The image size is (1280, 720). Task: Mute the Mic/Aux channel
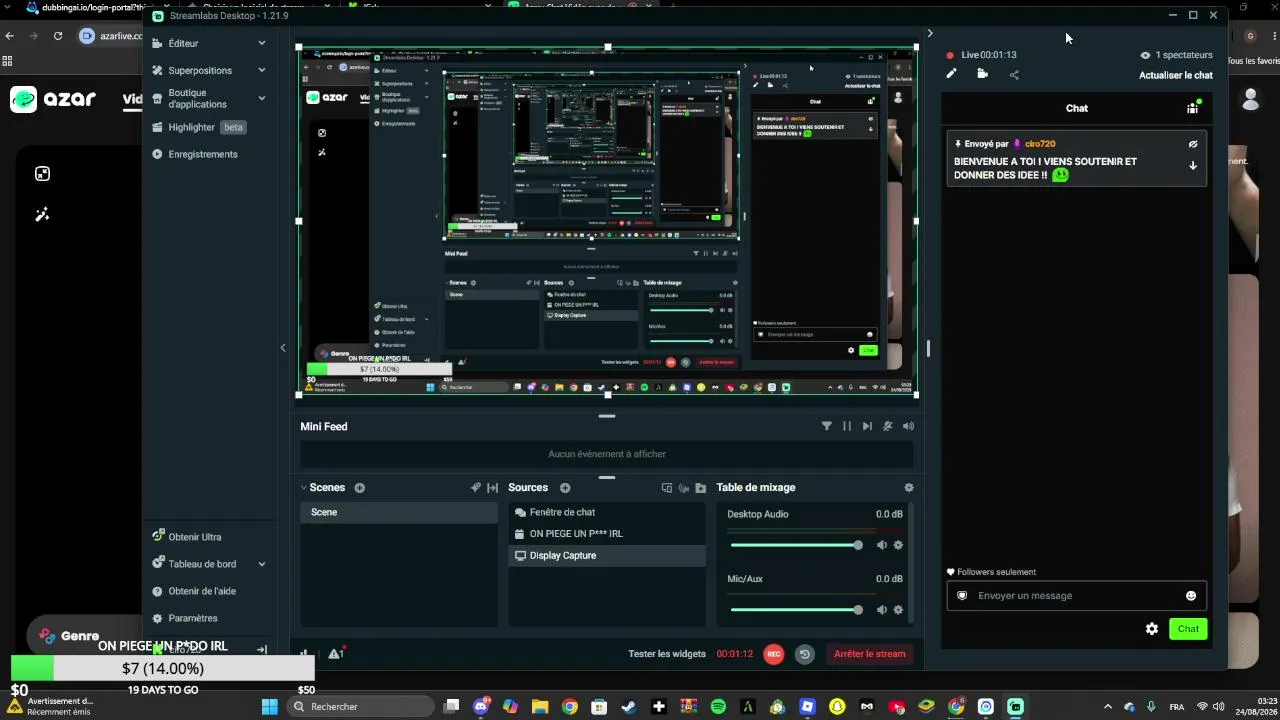pyautogui.click(x=882, y=610)
